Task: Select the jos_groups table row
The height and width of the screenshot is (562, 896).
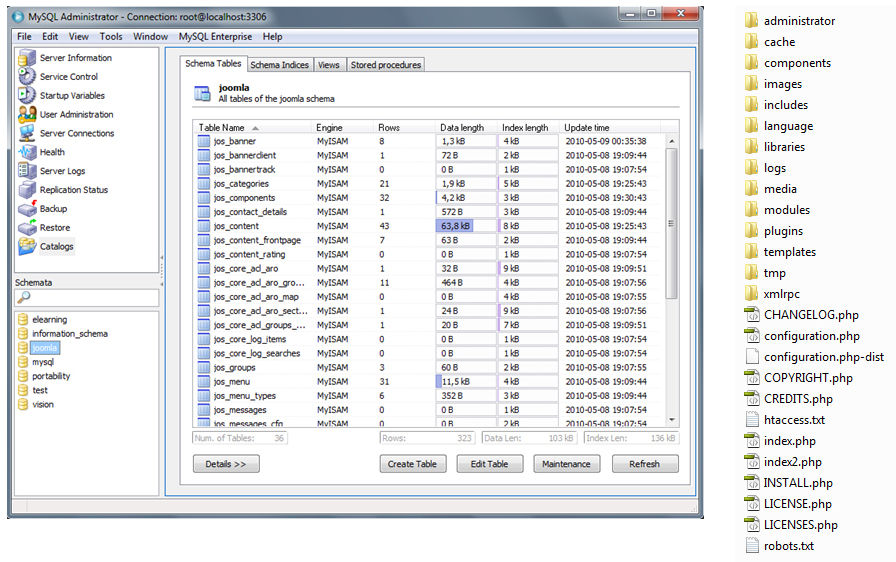Action: point(431,367)
